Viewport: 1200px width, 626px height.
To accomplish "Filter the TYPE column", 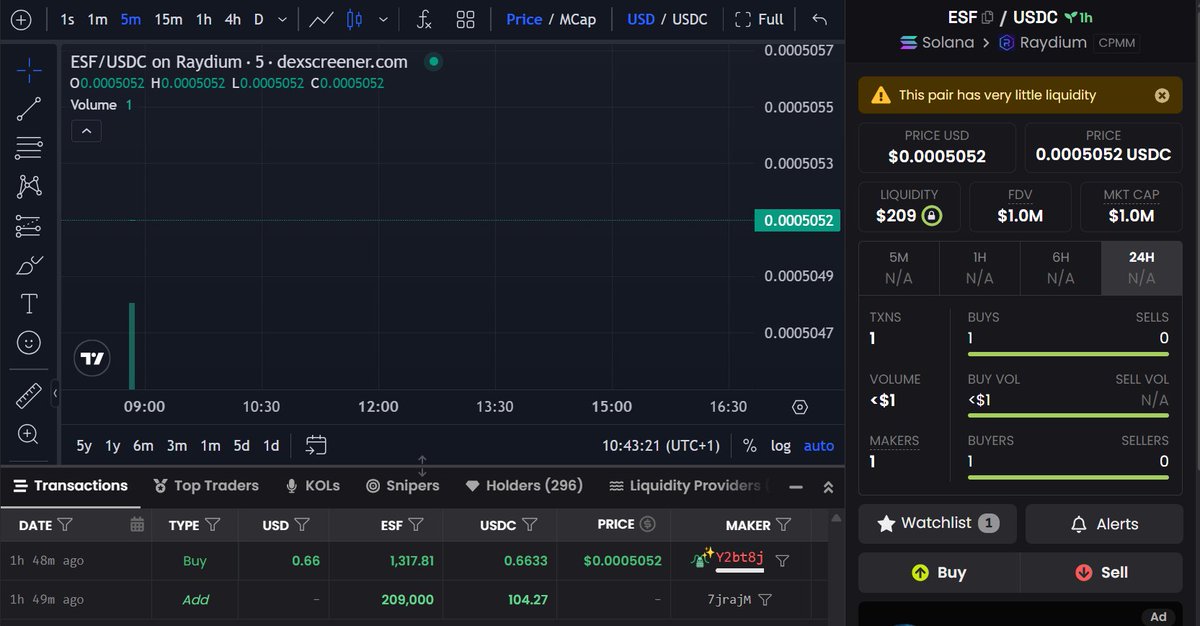I will (x=213, y=524).
